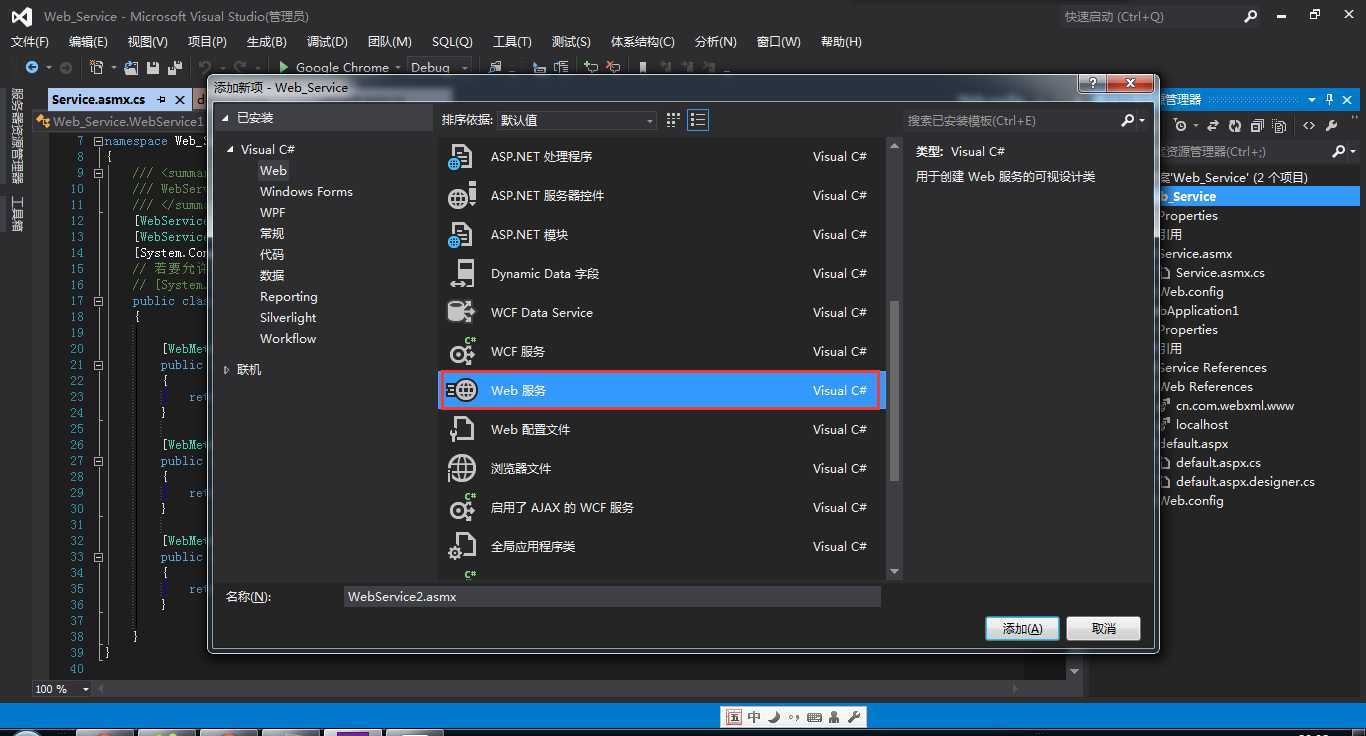Image resolution: width=1366 pixels, height=736 pixels.
Task: Click the 搜索已安装模板 search box
Action: [x=1010, y=120]
